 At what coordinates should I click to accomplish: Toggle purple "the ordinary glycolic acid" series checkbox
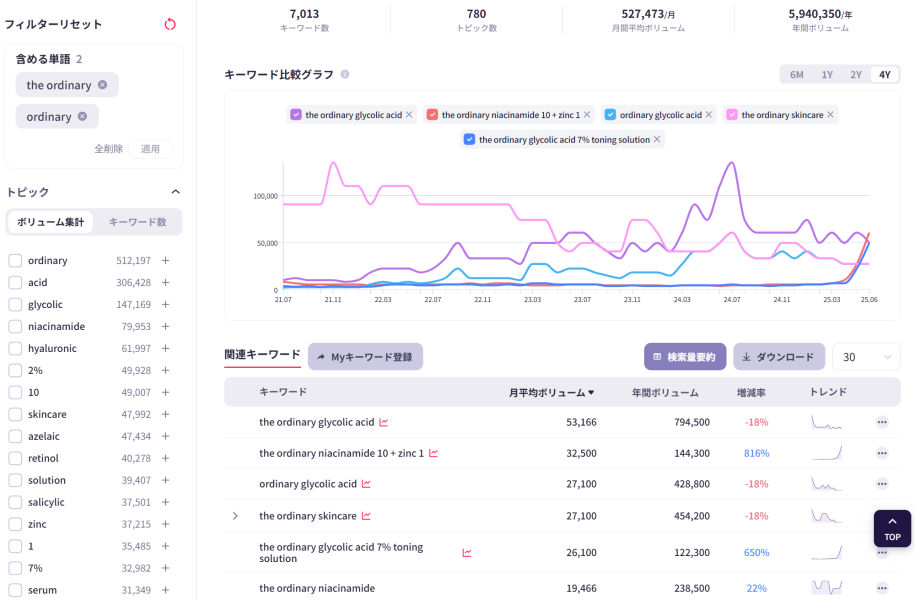point(296,114)
